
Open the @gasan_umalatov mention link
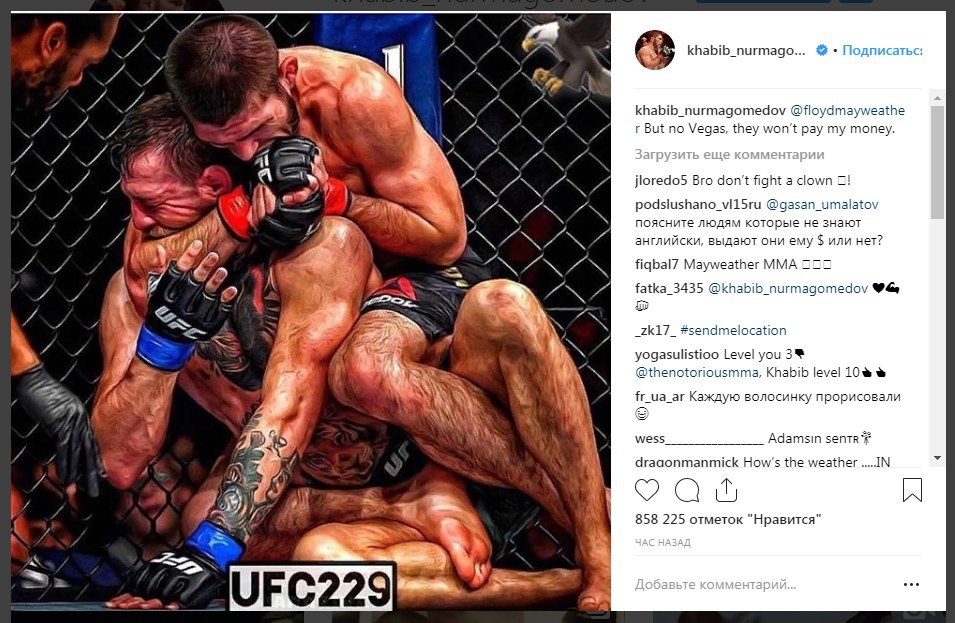[822, 205]
